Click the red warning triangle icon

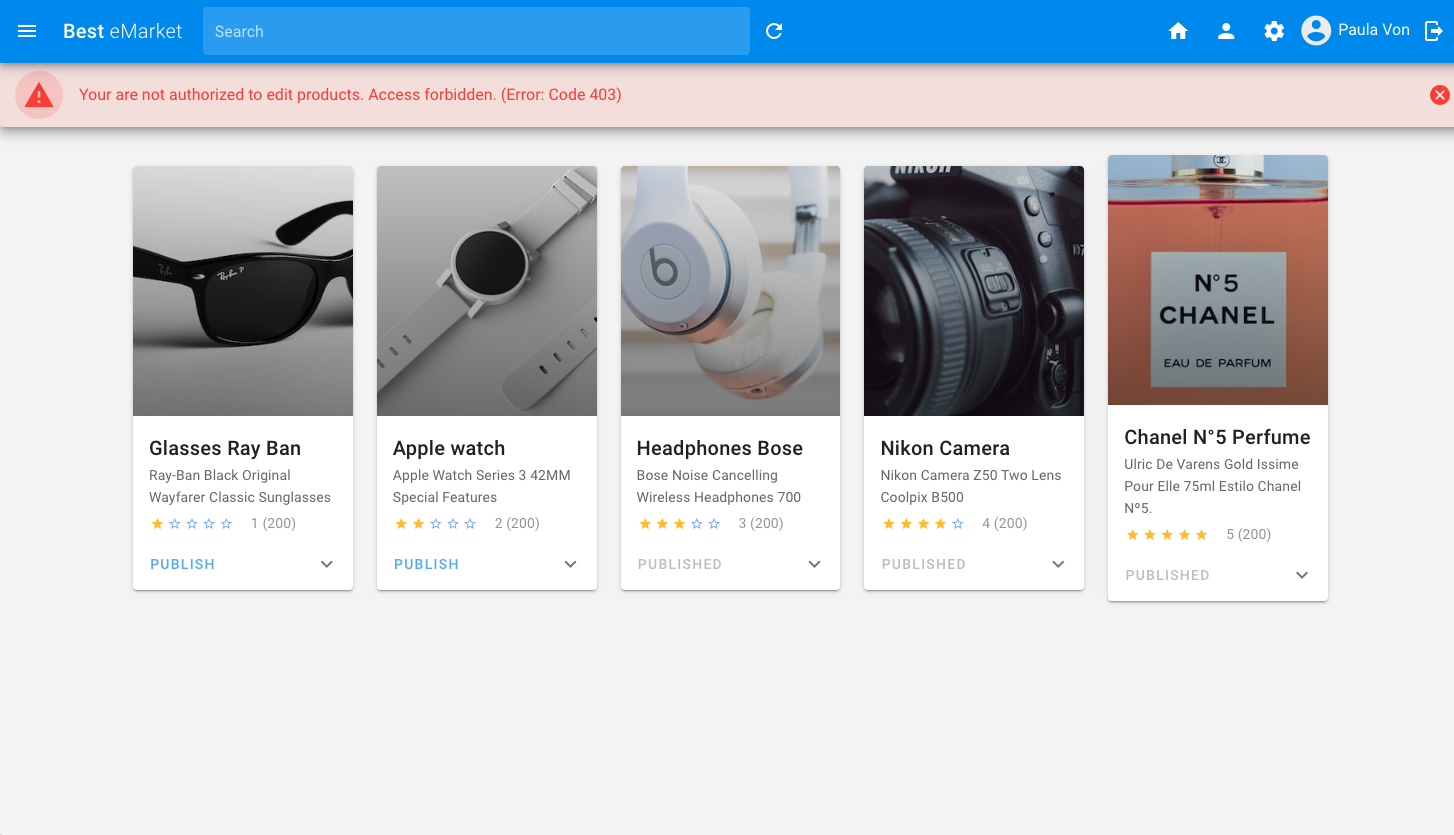[39, 95]
